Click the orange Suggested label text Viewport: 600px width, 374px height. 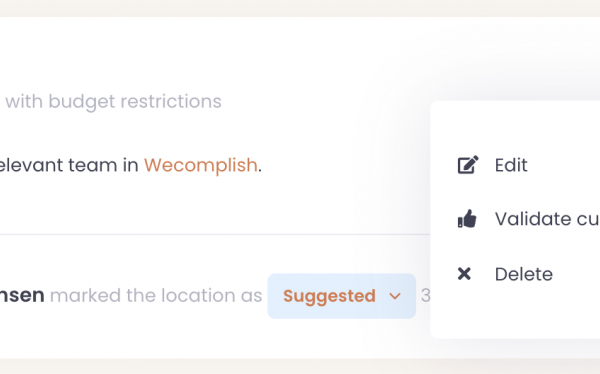(x=329, y=296)
